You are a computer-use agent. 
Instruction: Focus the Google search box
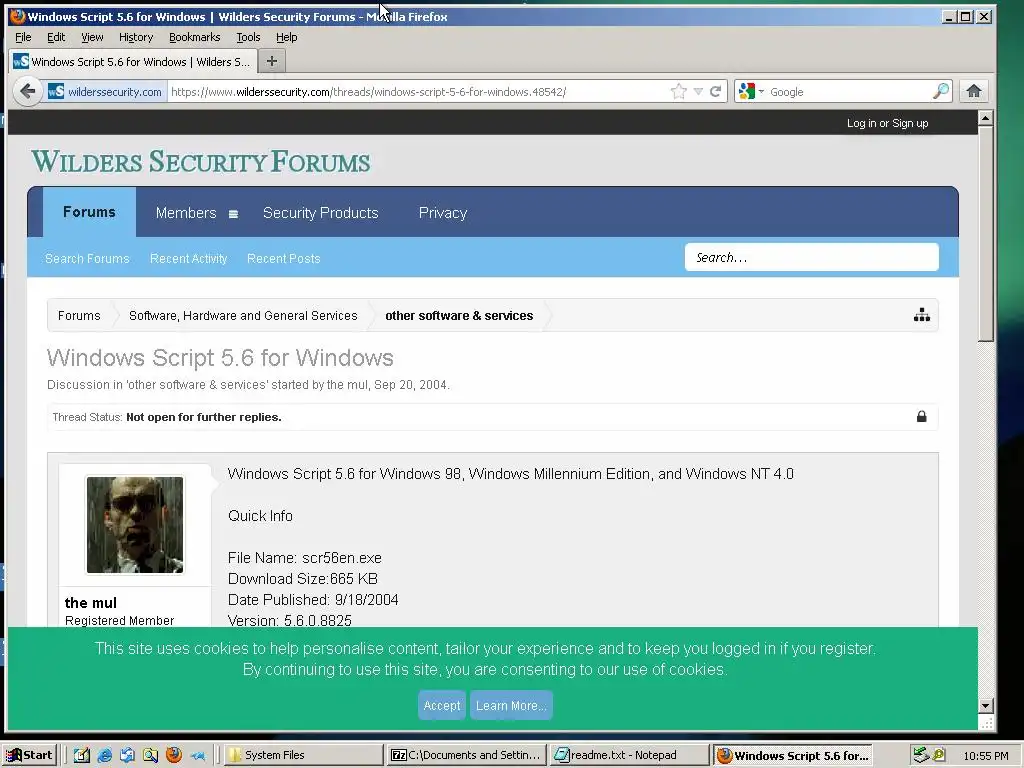(849, 91)
